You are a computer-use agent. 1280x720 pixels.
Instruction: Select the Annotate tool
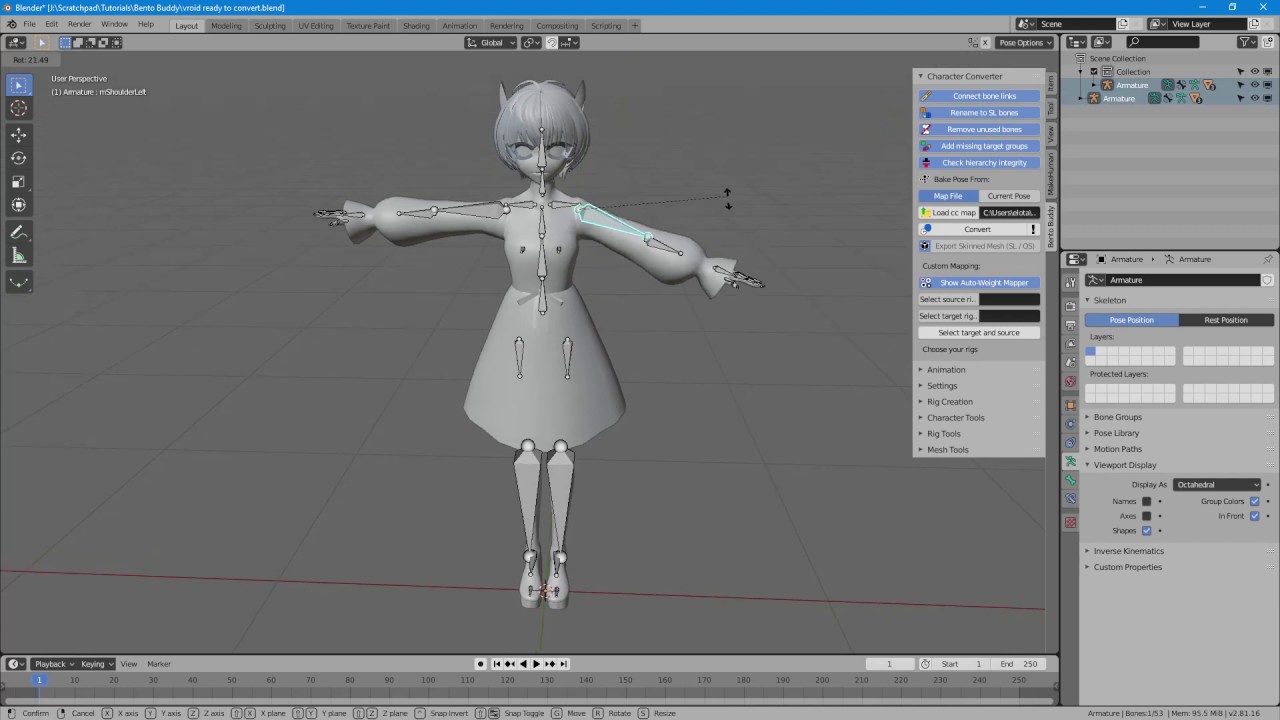point(19,232)
